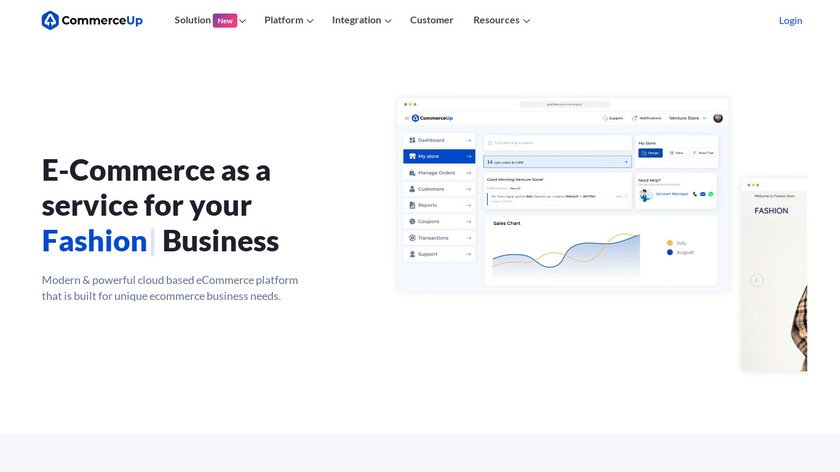Click the Coupons icon in sidebar
This screenshot has width=840, height=472.
coord(412,221)
